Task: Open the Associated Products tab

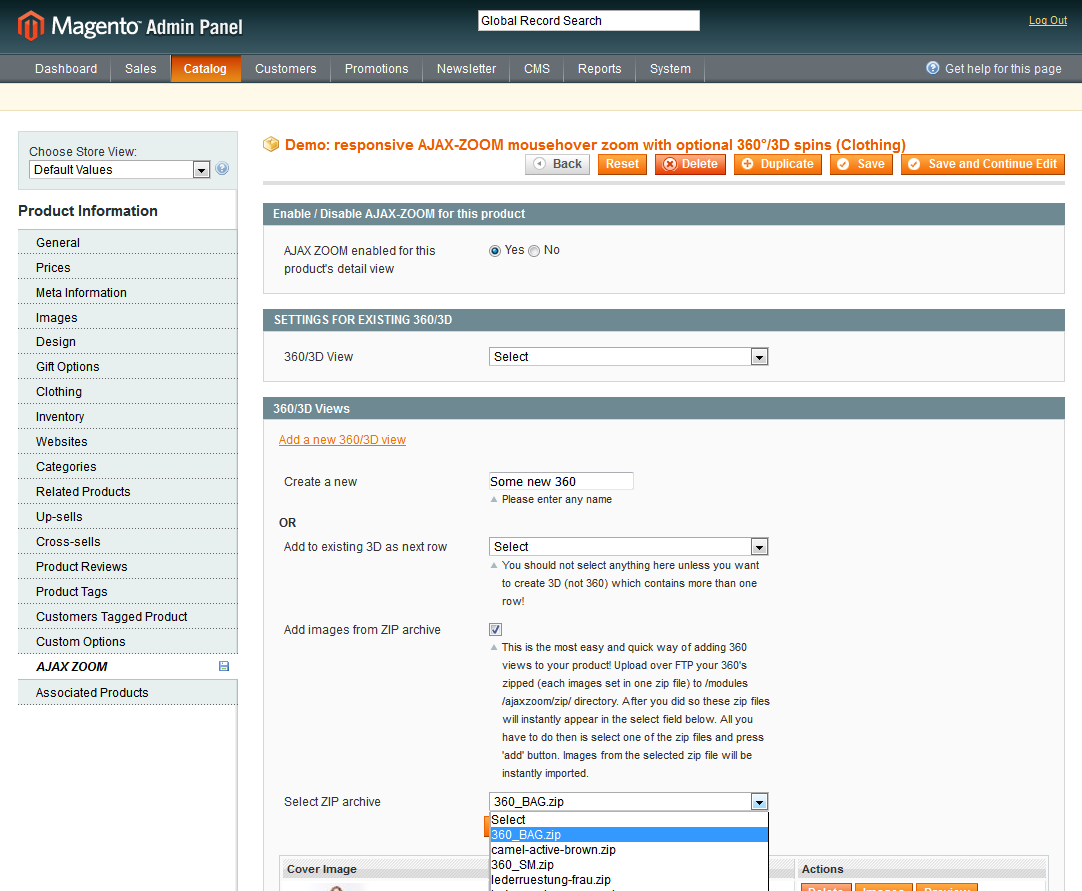Action: pyautogui.click(x=128, y=692)
